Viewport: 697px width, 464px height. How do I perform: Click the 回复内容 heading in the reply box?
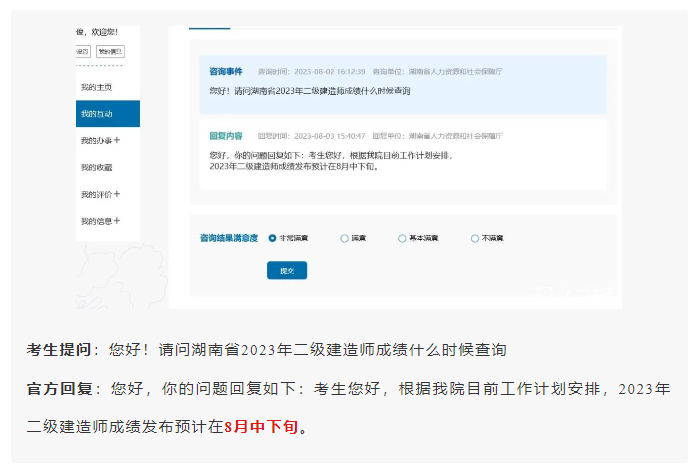point(225,135)
